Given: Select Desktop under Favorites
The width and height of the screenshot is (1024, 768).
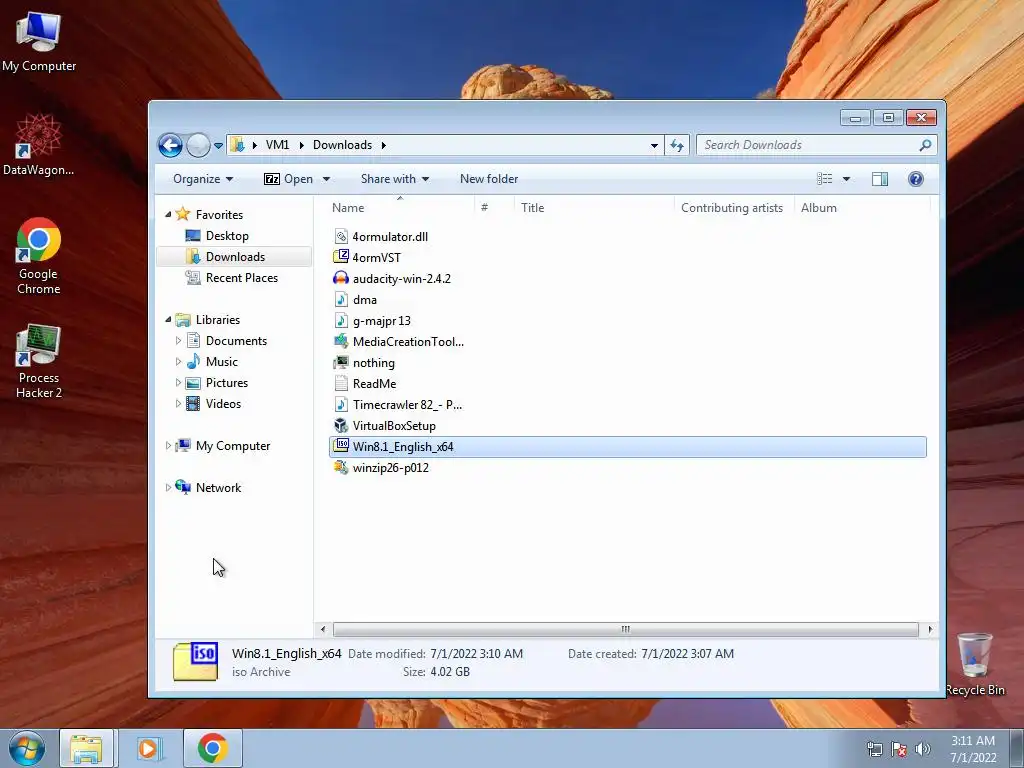Looking at the screenshot, I should tap(227, 236).
